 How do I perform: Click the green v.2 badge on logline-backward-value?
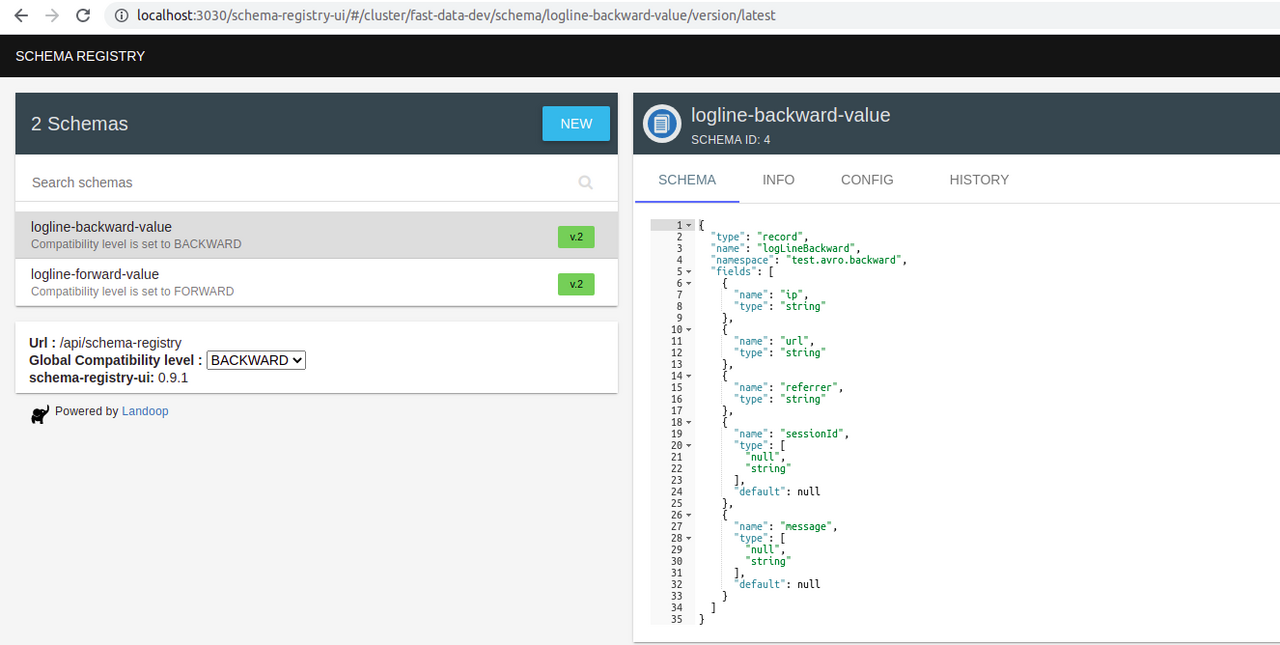tap(576, 236)
